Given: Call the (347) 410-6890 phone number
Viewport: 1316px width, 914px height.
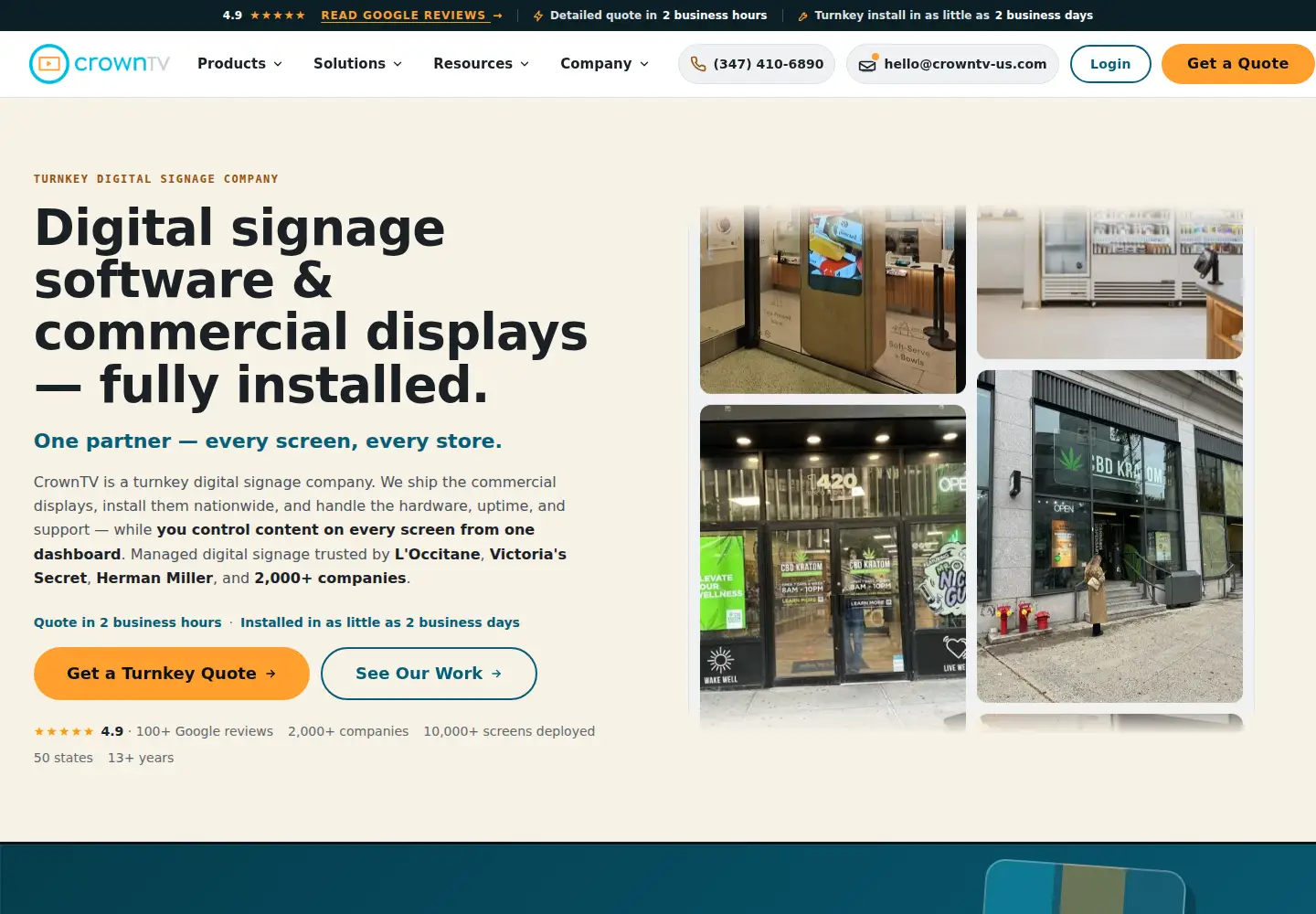Looking at the screenshot, I should point(757,64).
